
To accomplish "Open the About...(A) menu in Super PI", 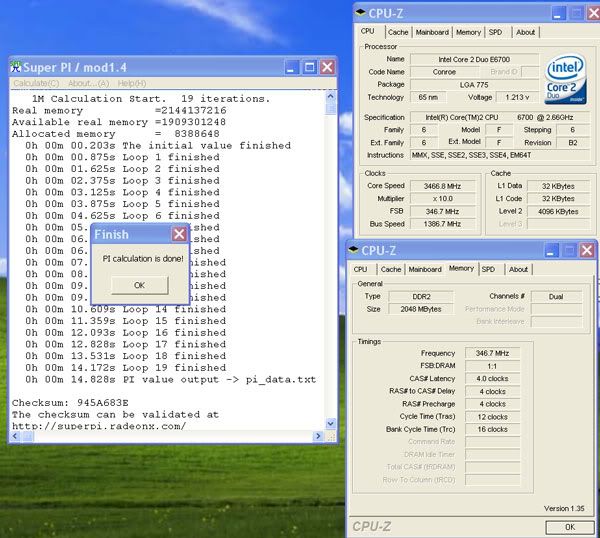I will tap(88, 83).
